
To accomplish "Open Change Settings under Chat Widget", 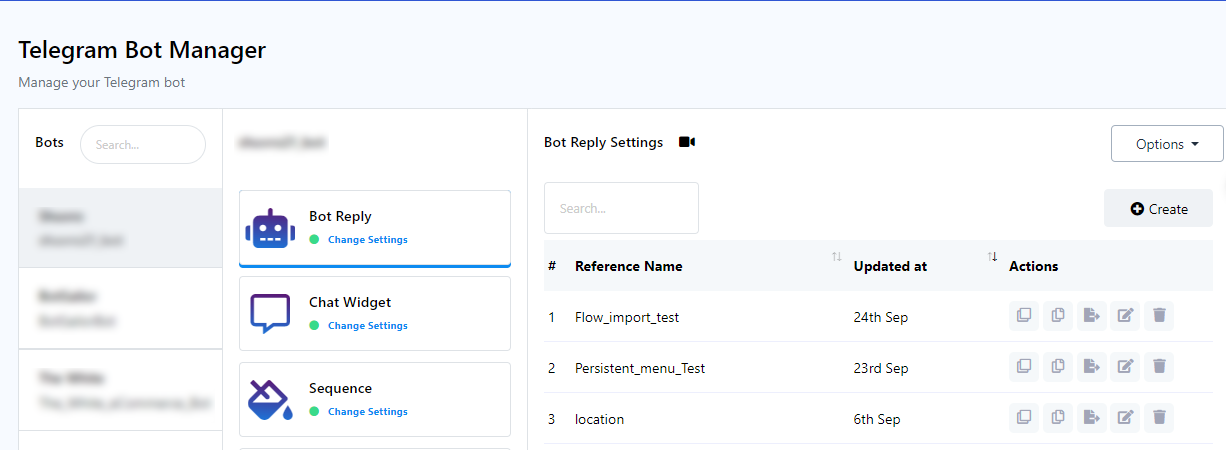I will pos(367,326).
